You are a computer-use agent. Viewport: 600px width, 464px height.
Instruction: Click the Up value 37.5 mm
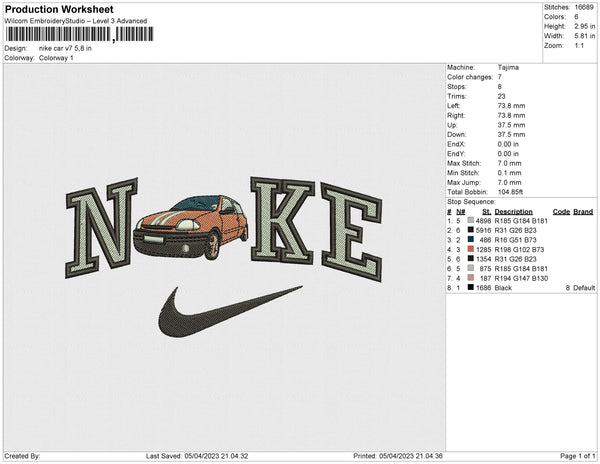coord(512,125)
